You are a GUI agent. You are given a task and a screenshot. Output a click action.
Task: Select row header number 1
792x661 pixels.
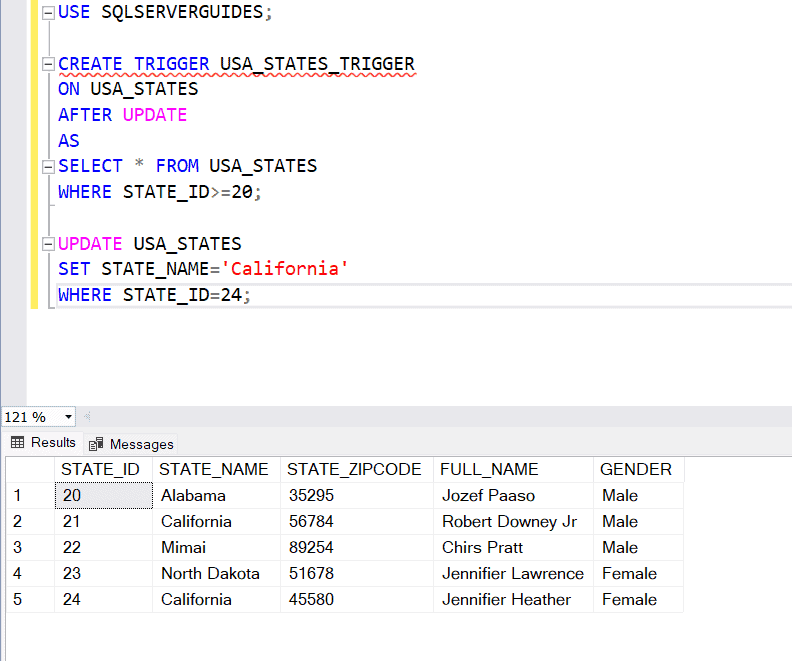point(30,495)
